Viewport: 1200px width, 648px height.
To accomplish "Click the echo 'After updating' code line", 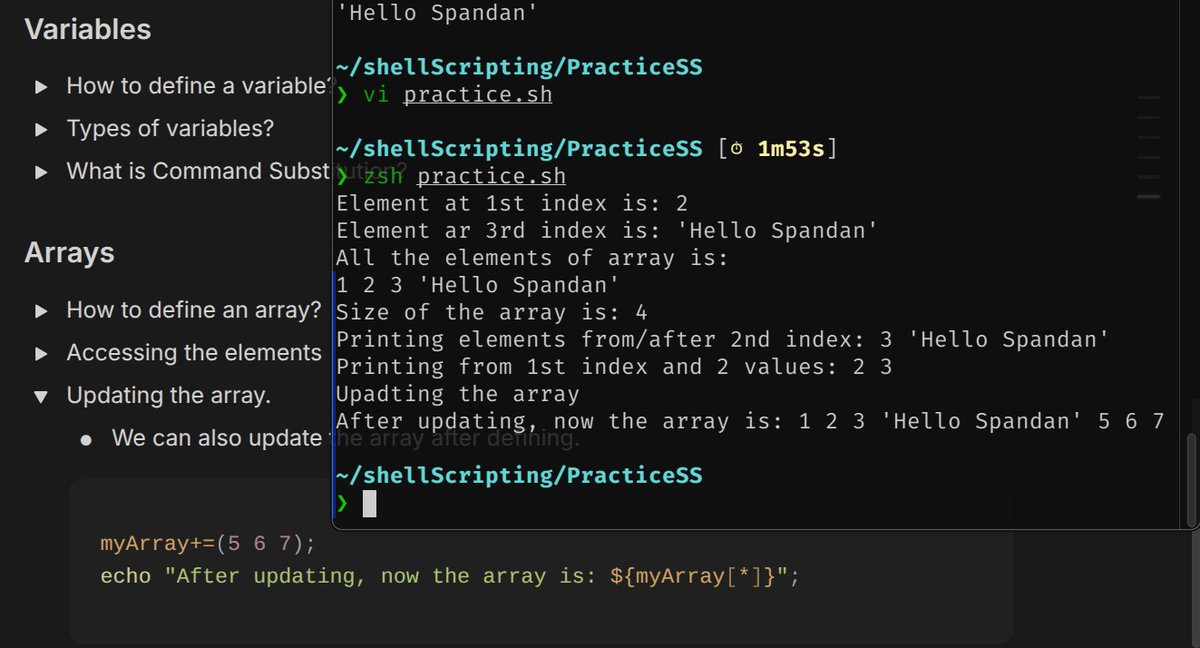I will [450, 576].
